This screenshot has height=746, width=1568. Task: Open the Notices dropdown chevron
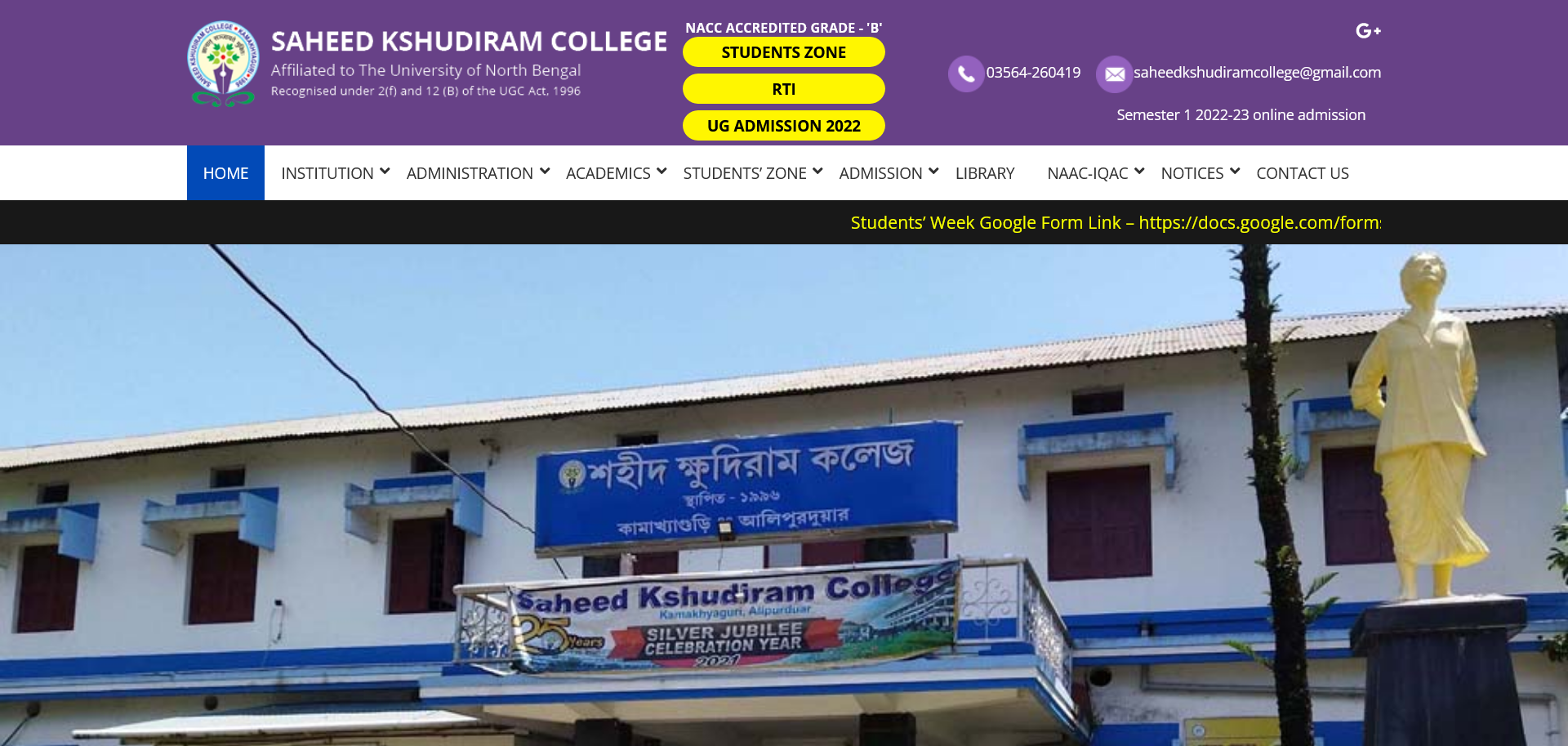pyautogui.click(x=1235, y=172)
